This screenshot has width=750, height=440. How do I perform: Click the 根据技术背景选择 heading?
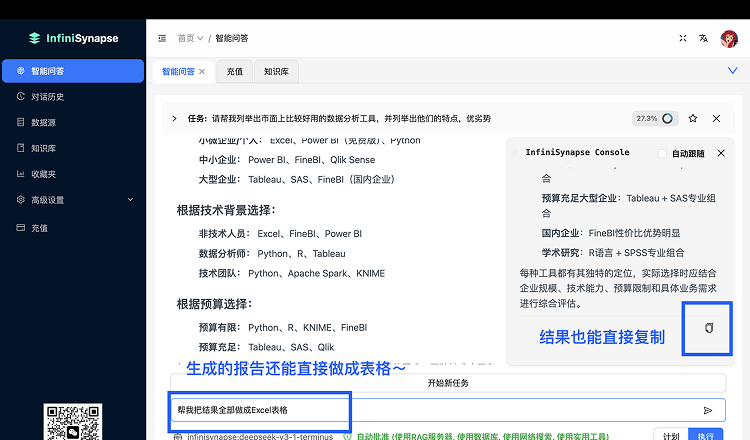point(226,210)
